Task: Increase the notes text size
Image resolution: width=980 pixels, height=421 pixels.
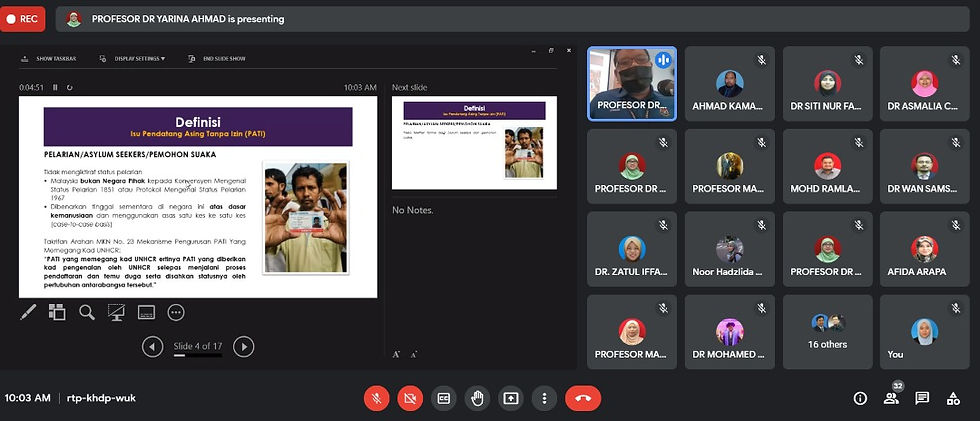Action: pyautogui.click(x=396, y=354)
